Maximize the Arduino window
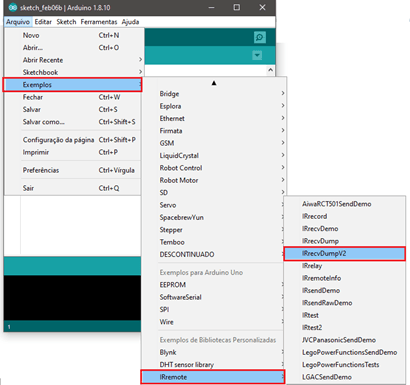 237,7
